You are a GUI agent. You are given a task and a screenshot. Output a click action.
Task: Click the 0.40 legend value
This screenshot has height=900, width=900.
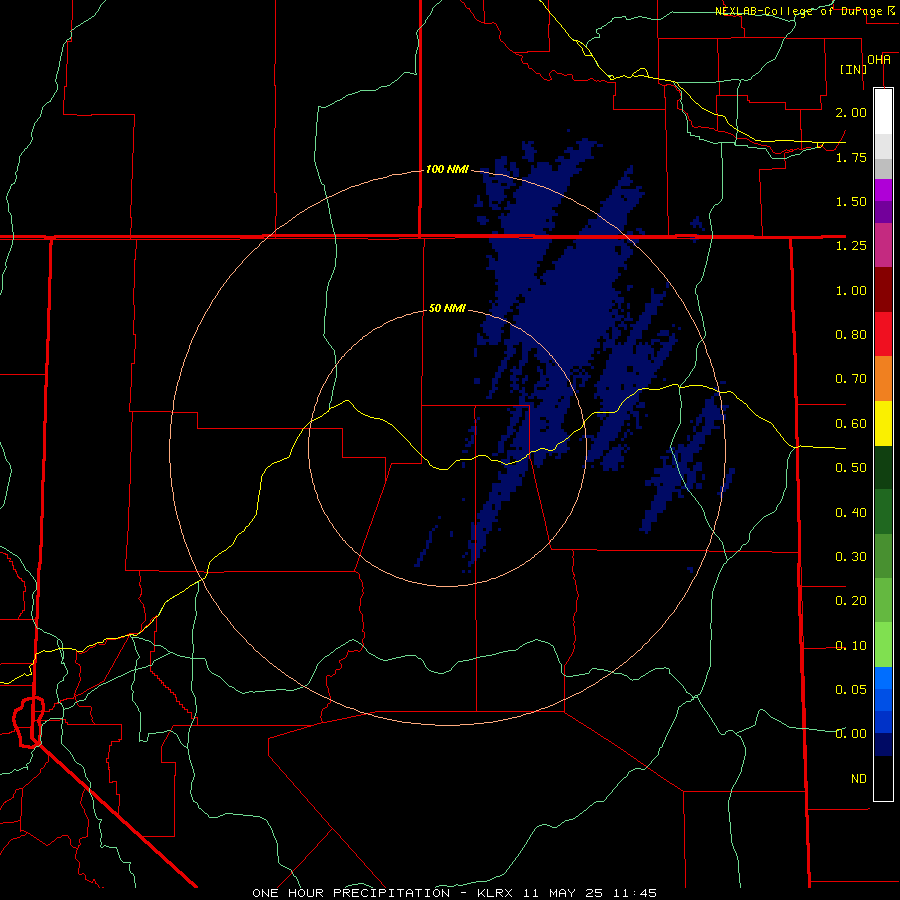[851, 513]
